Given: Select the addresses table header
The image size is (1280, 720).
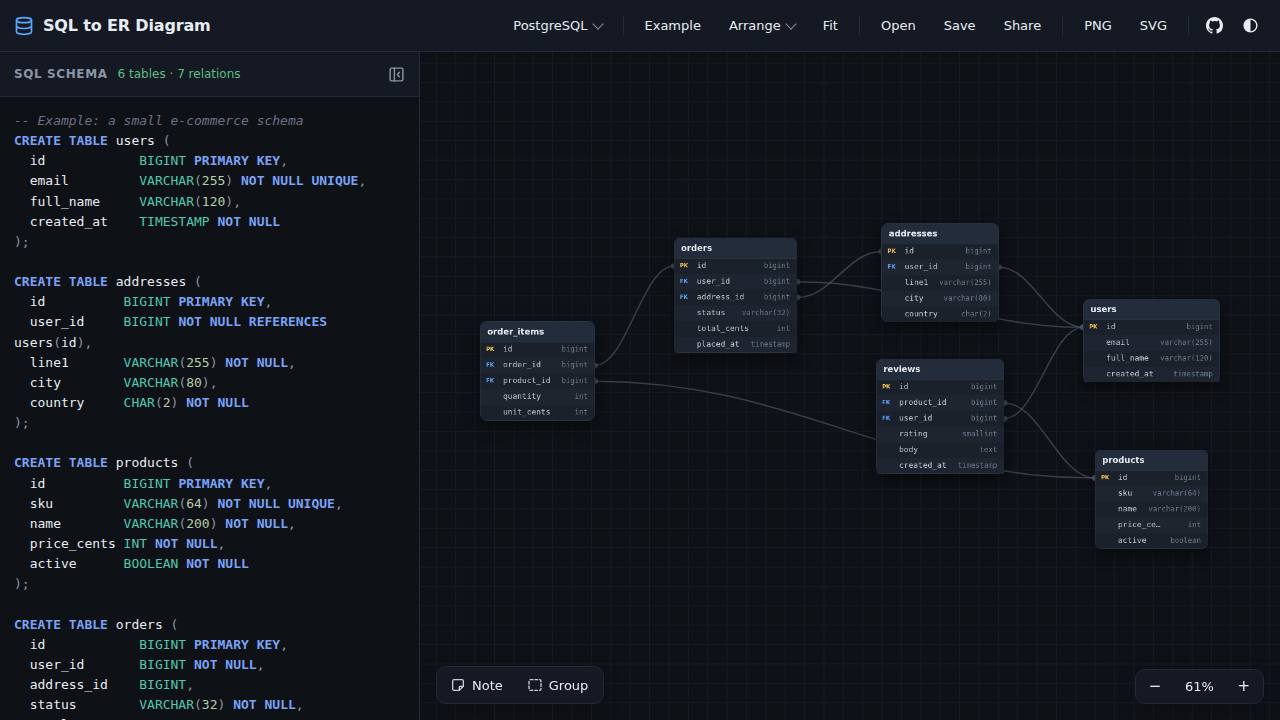Looking at the screenshot, I should click(939, 233).
